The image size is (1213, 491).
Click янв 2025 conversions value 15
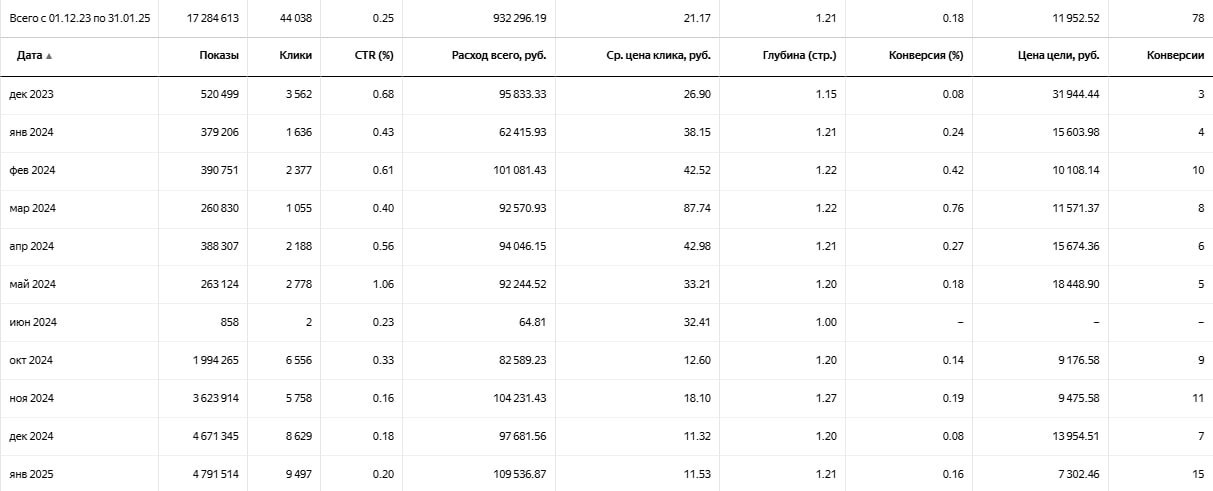[x=1197, y=474]
